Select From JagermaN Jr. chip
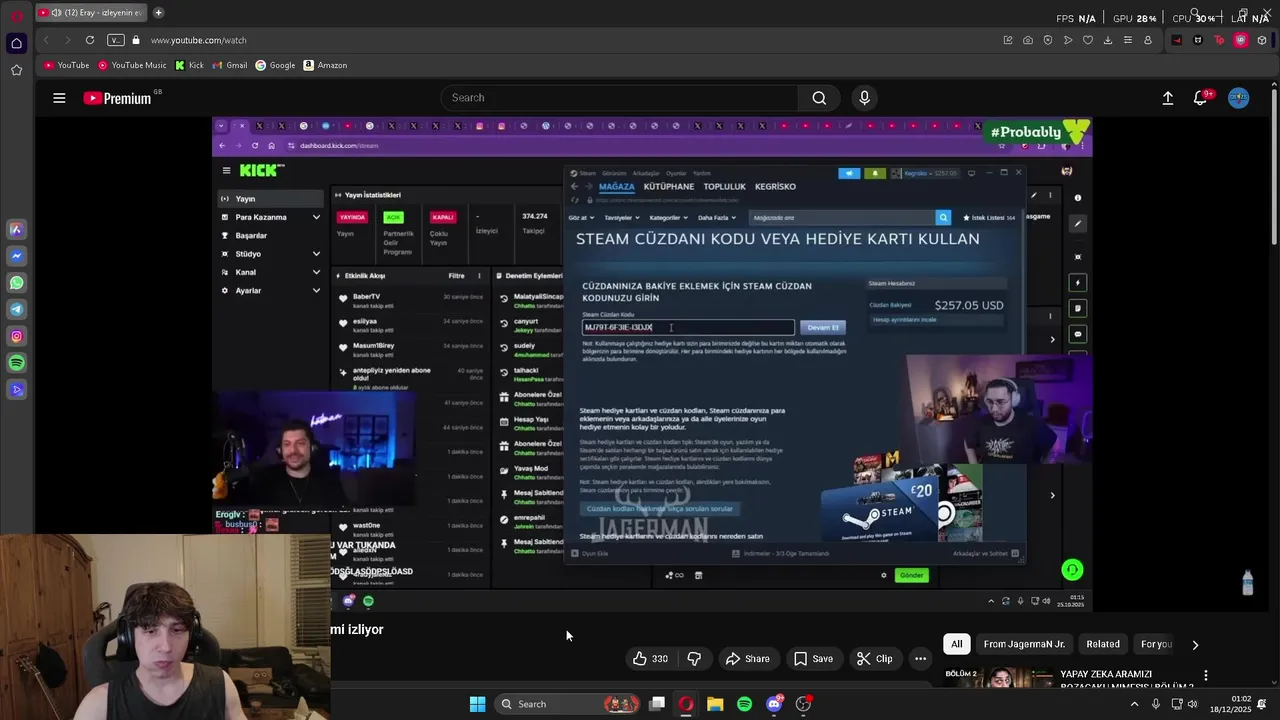This screenshot has height=720, width=1280. point(1024,644)
